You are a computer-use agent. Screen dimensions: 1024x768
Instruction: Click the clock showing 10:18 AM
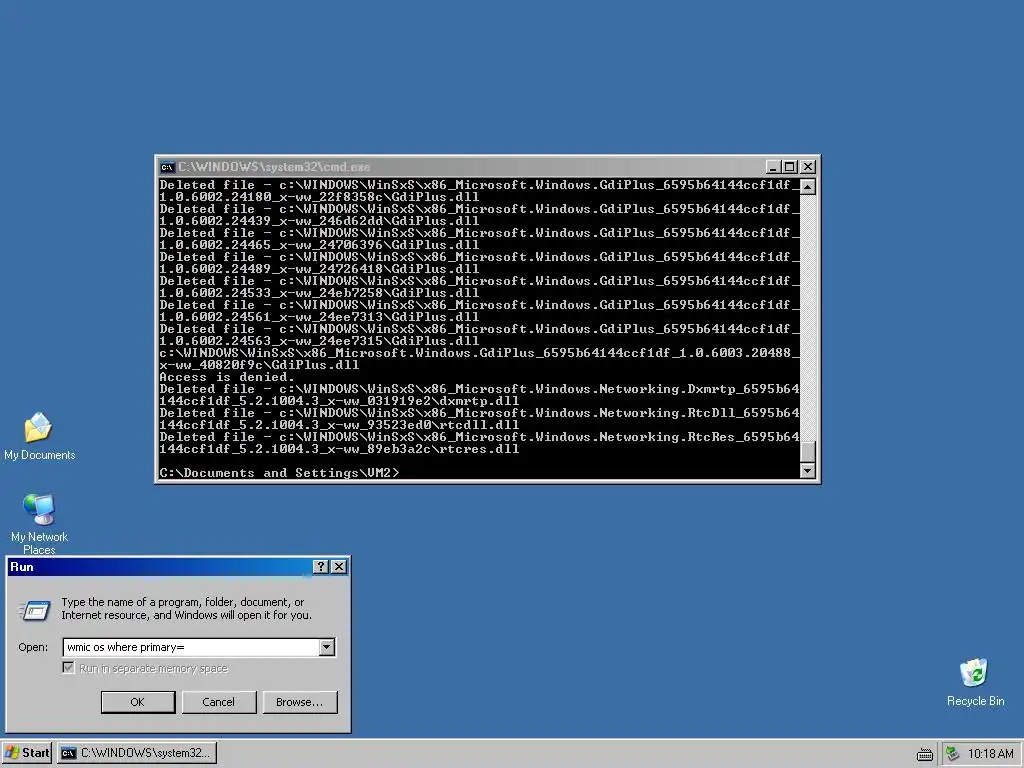click(990, 754)
